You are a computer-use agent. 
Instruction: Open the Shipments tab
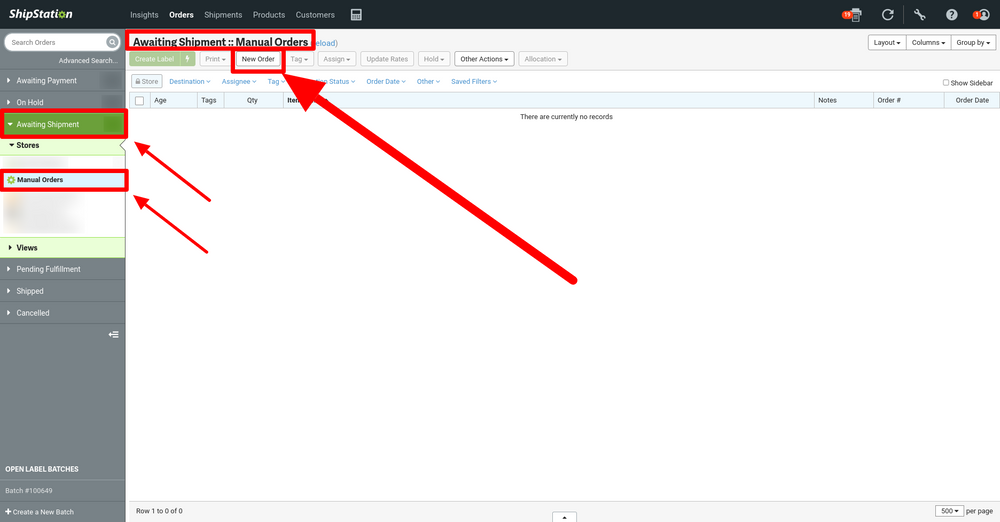pyautogui.click(x=223, y=15)
